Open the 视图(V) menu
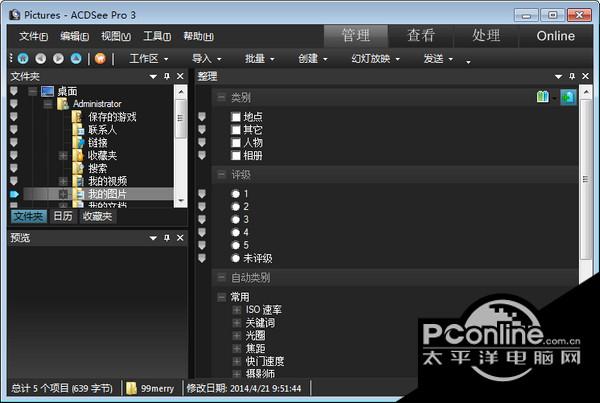 116,36
